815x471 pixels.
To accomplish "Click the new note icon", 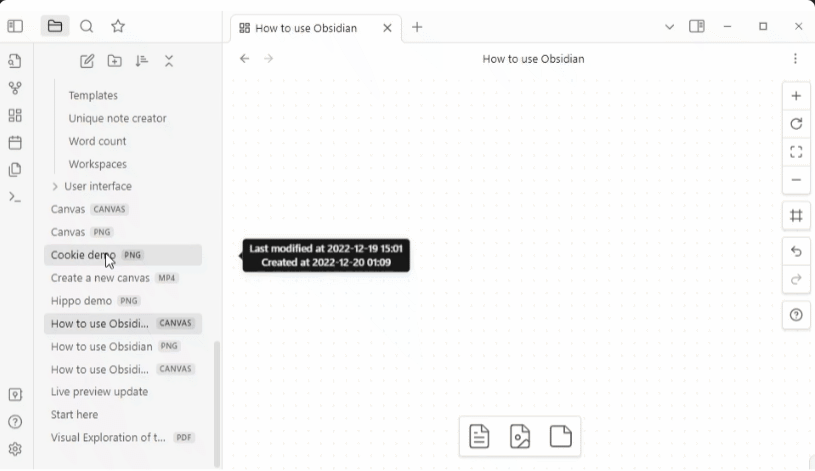I will click(87, 61).
